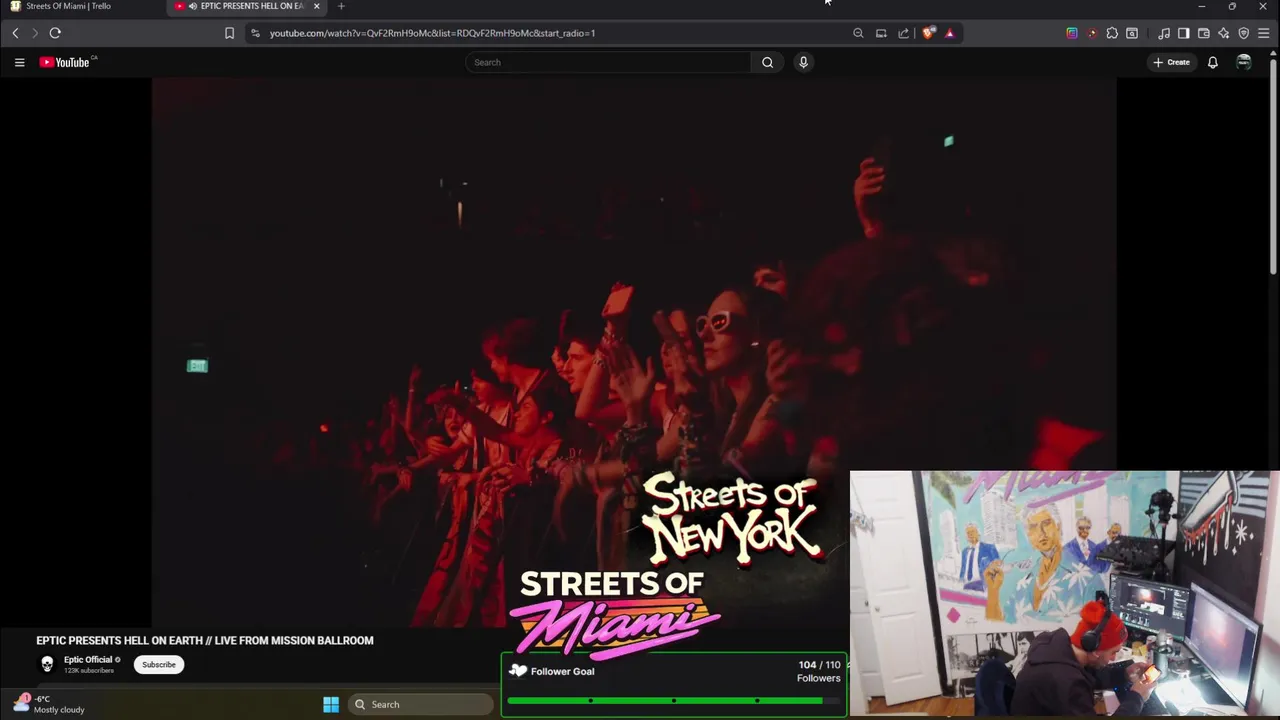This screenshot has height=720, width=1280.
Task: Click the colorful square extension icon
Action: pyautogui.click(x=1072, y=33)
